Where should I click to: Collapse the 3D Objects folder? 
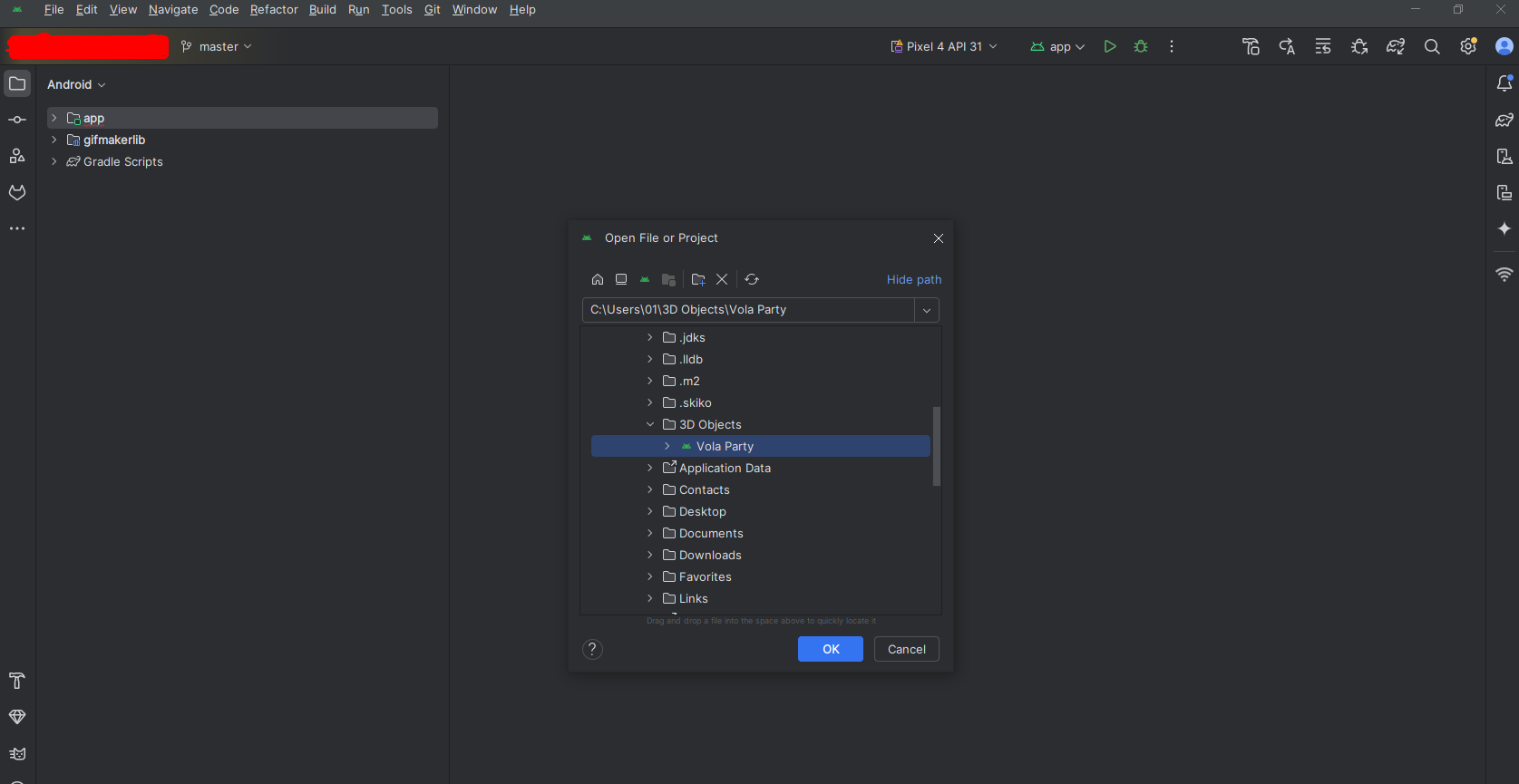(650, 424)
